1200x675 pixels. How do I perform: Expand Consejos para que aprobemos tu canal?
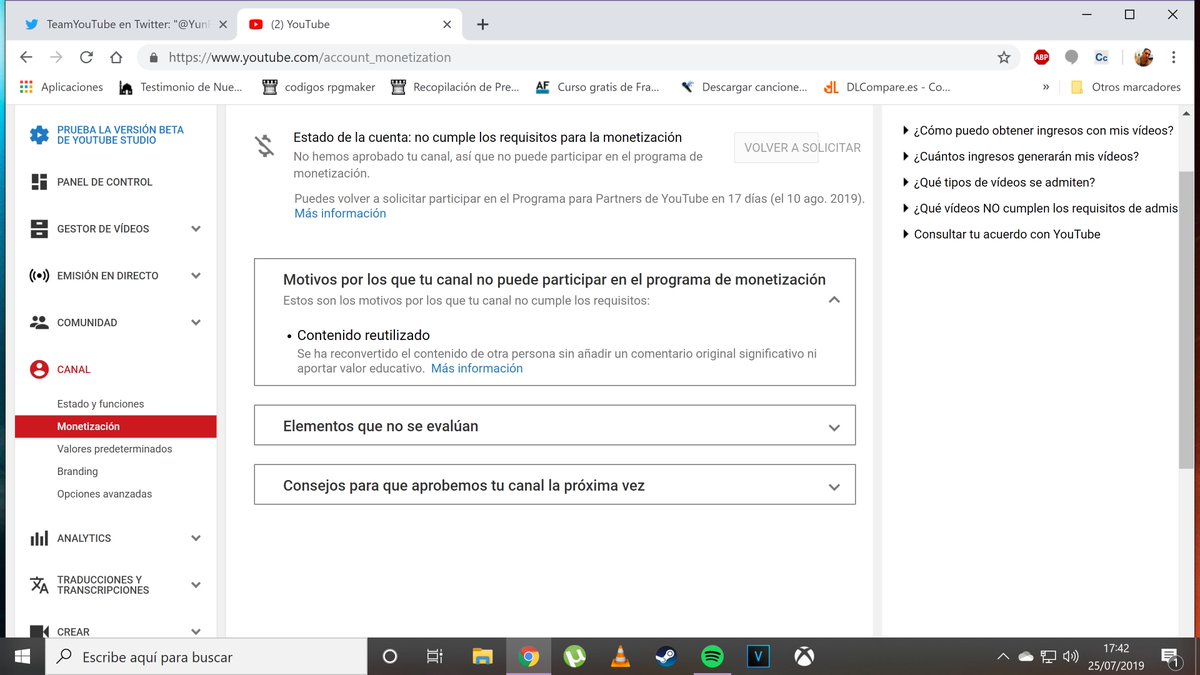(x=834, y=487)
